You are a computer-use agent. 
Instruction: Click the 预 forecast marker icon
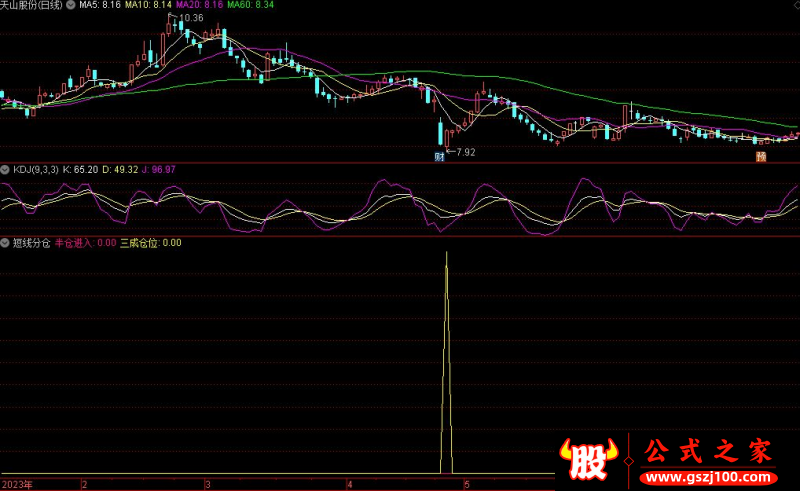761,157
